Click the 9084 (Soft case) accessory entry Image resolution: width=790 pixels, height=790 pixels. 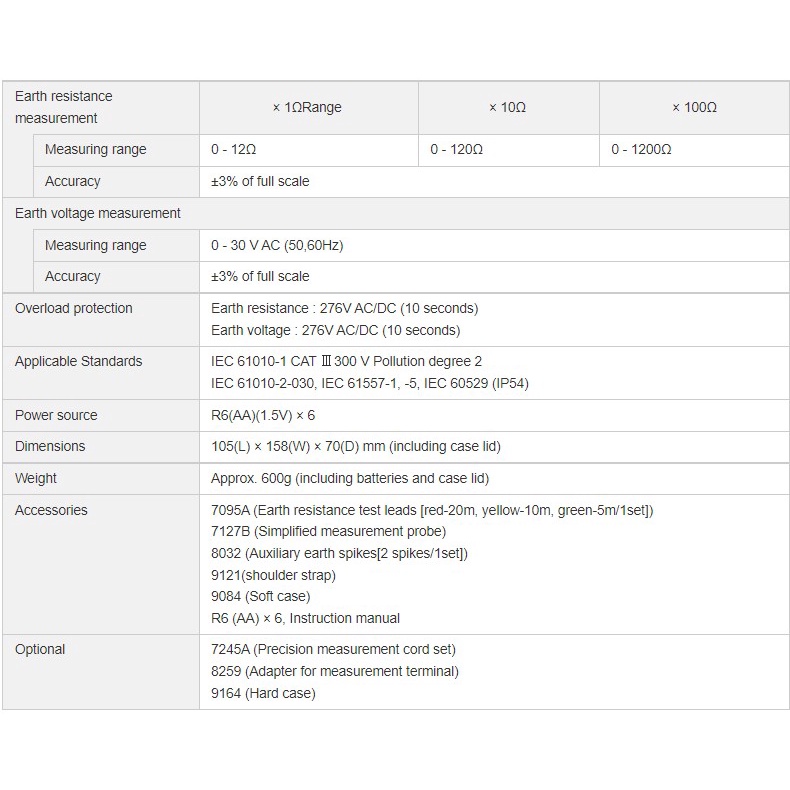coord(260,597)
